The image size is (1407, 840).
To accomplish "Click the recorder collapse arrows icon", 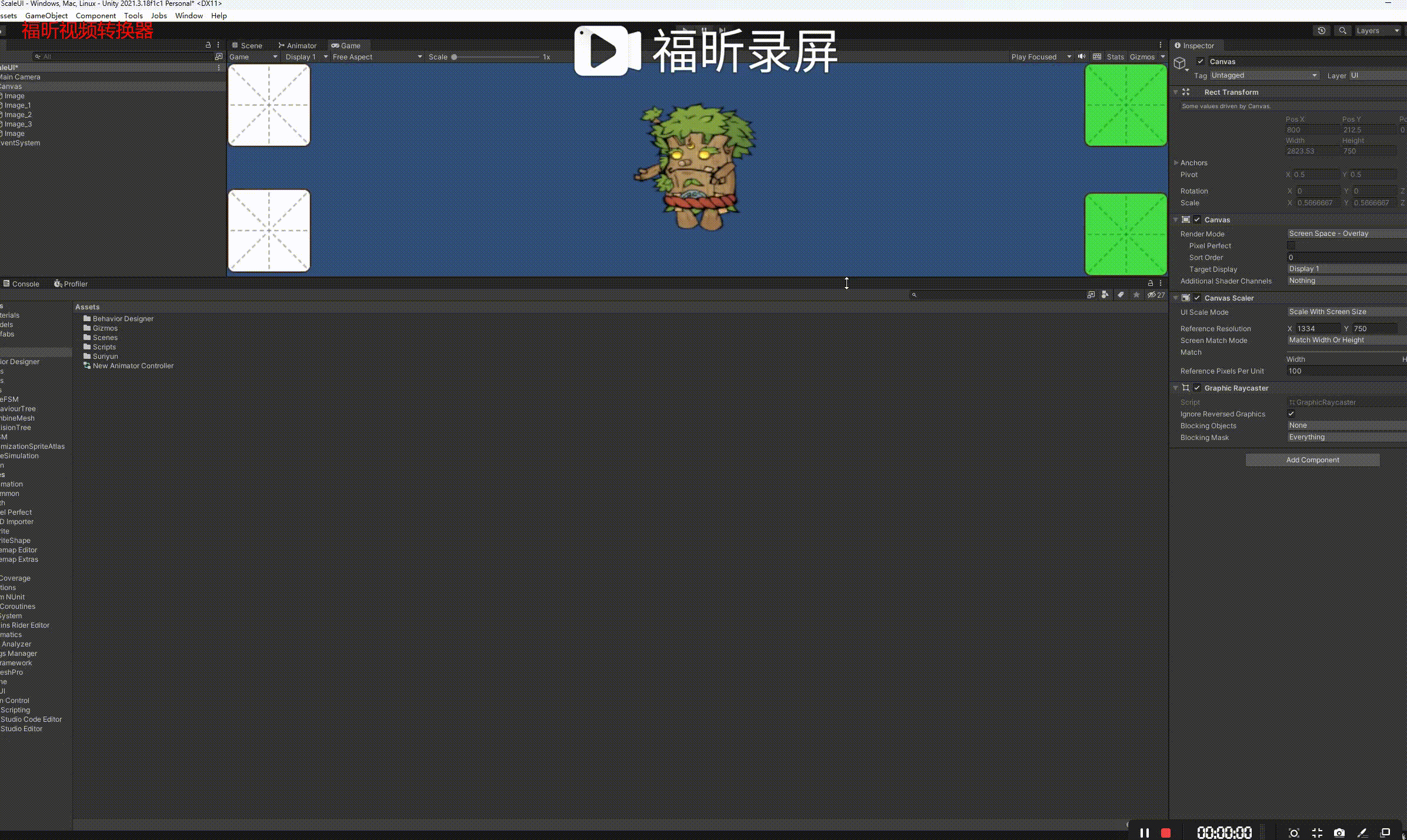I will coord(1317,832).
